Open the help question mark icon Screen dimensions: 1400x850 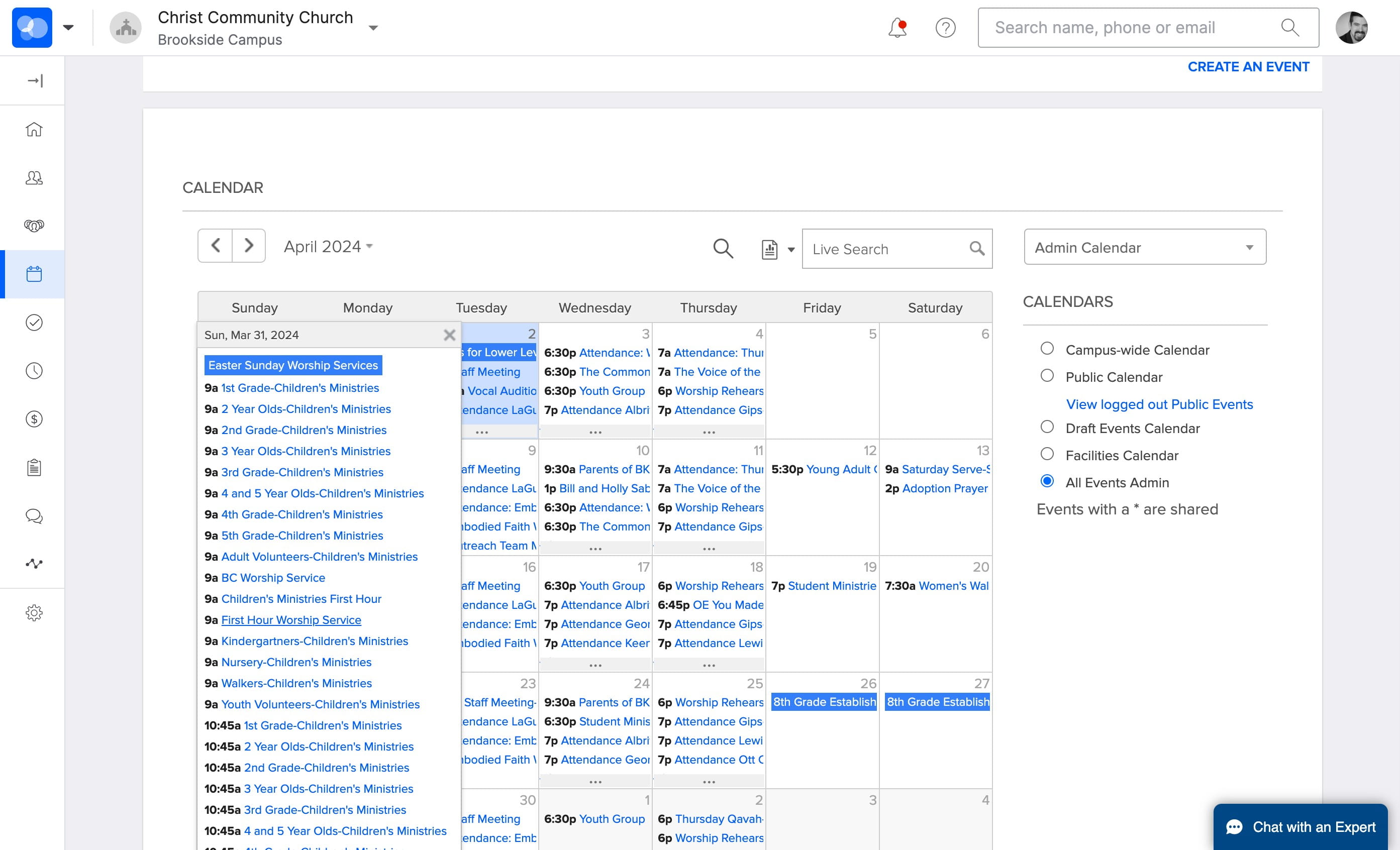click(945, 27)
